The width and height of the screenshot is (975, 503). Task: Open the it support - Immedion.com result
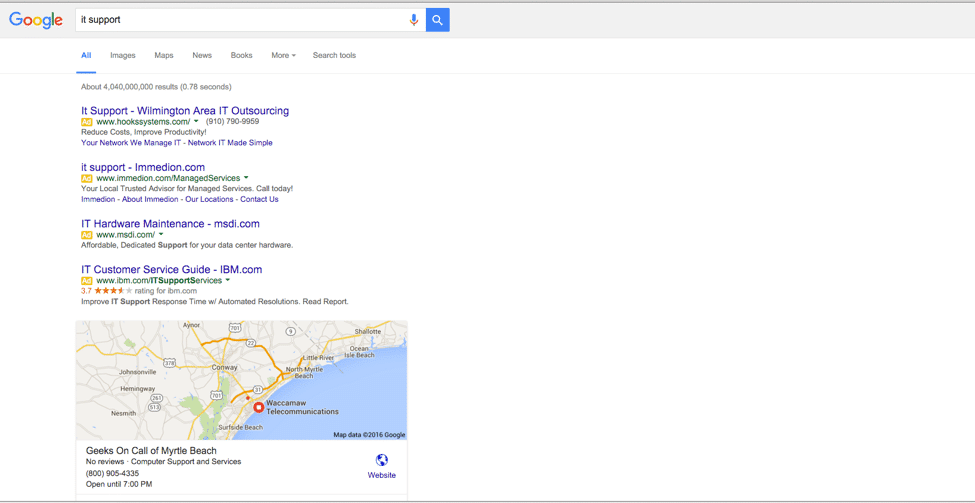point(143,167)
